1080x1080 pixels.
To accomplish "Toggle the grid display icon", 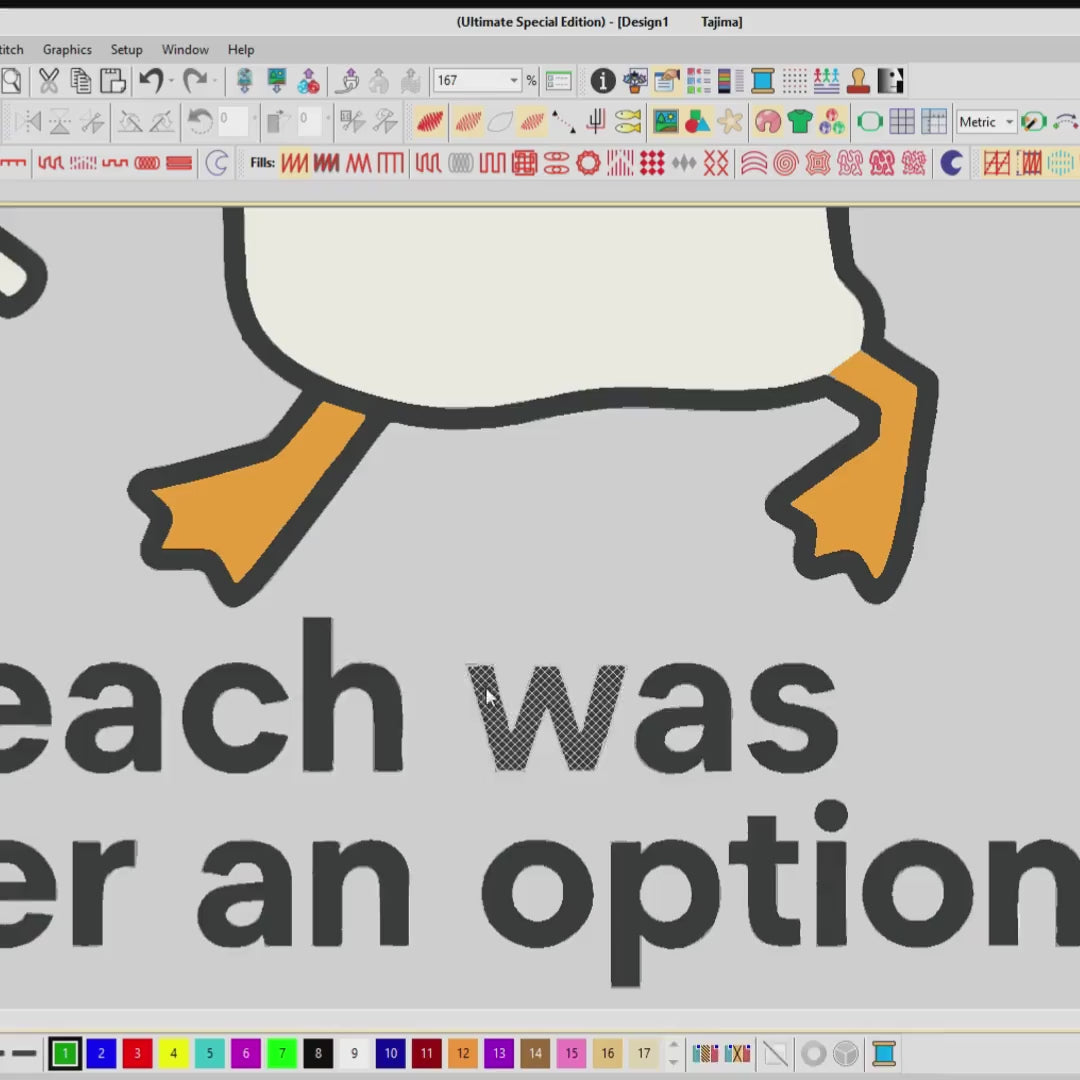I will tap(902, 122).
